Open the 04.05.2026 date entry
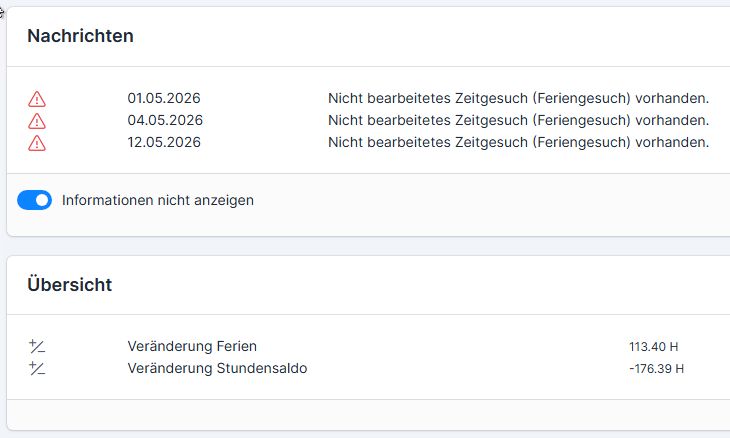The width and height of the screenshot is (730, 438). (165, 120)
